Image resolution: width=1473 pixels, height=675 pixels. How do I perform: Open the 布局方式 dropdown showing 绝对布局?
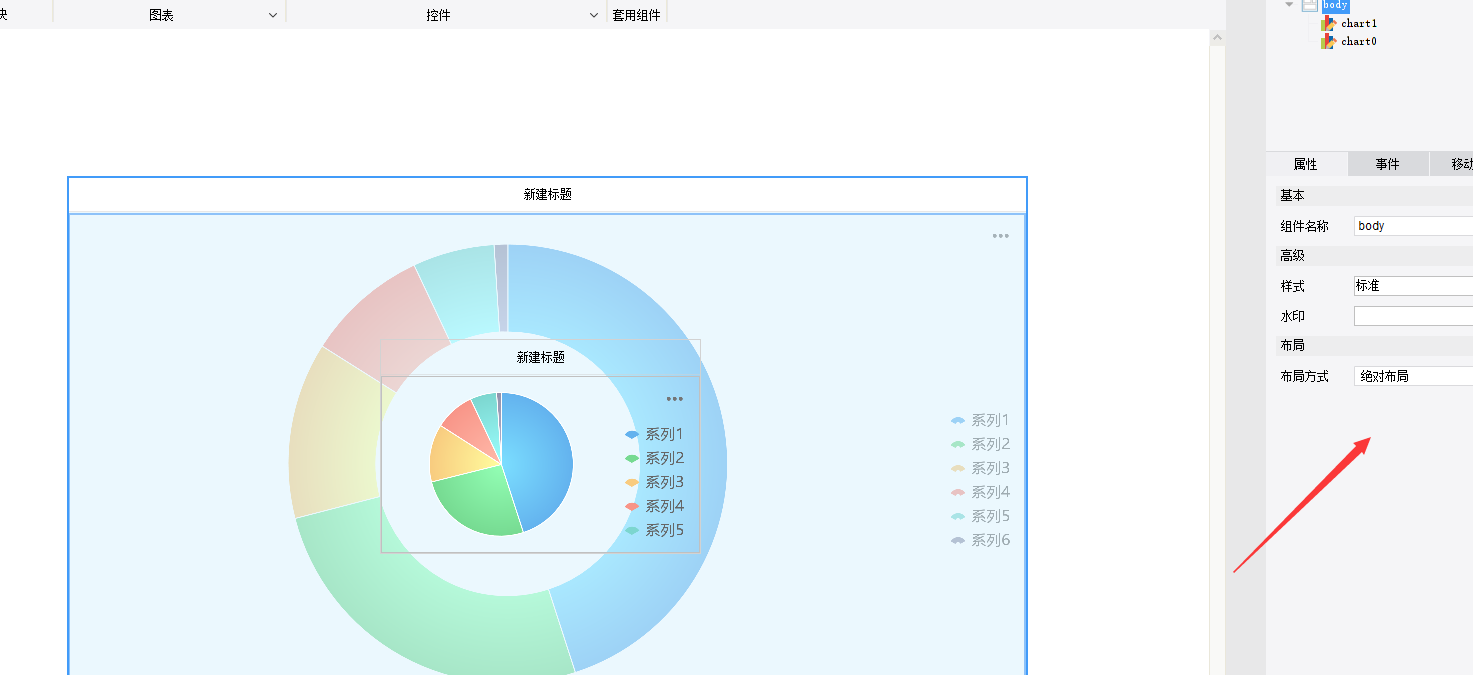click(1413, 376)
